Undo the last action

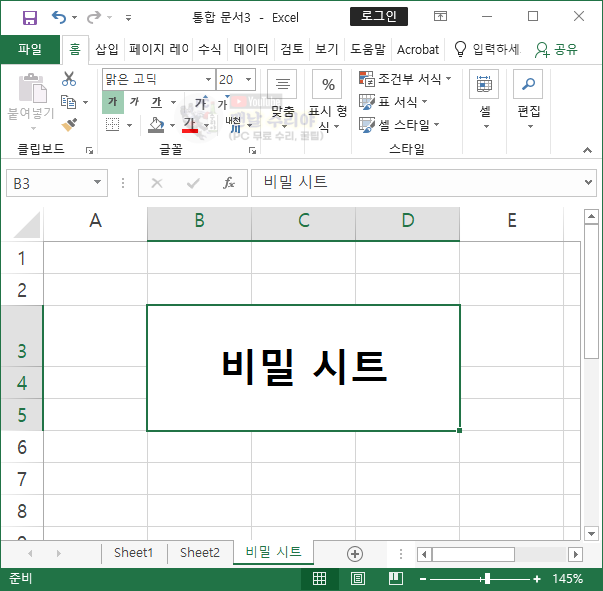(x=59, y=17)
